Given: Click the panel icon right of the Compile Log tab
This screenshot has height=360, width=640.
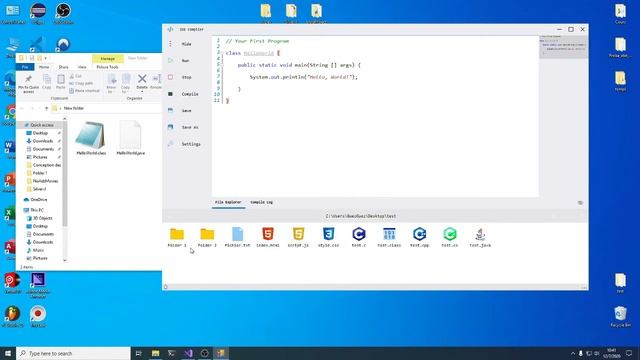Looking at the screenshot, I should [x=580, y=202].
